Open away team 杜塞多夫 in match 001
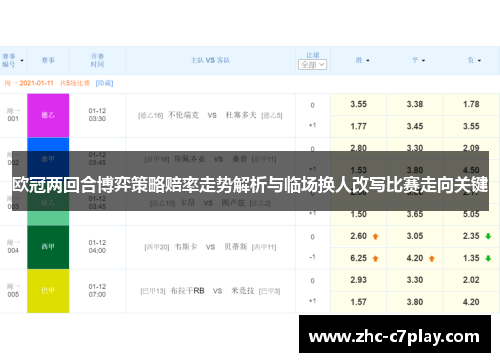This screenshot has height=362, width=500. 241,115
